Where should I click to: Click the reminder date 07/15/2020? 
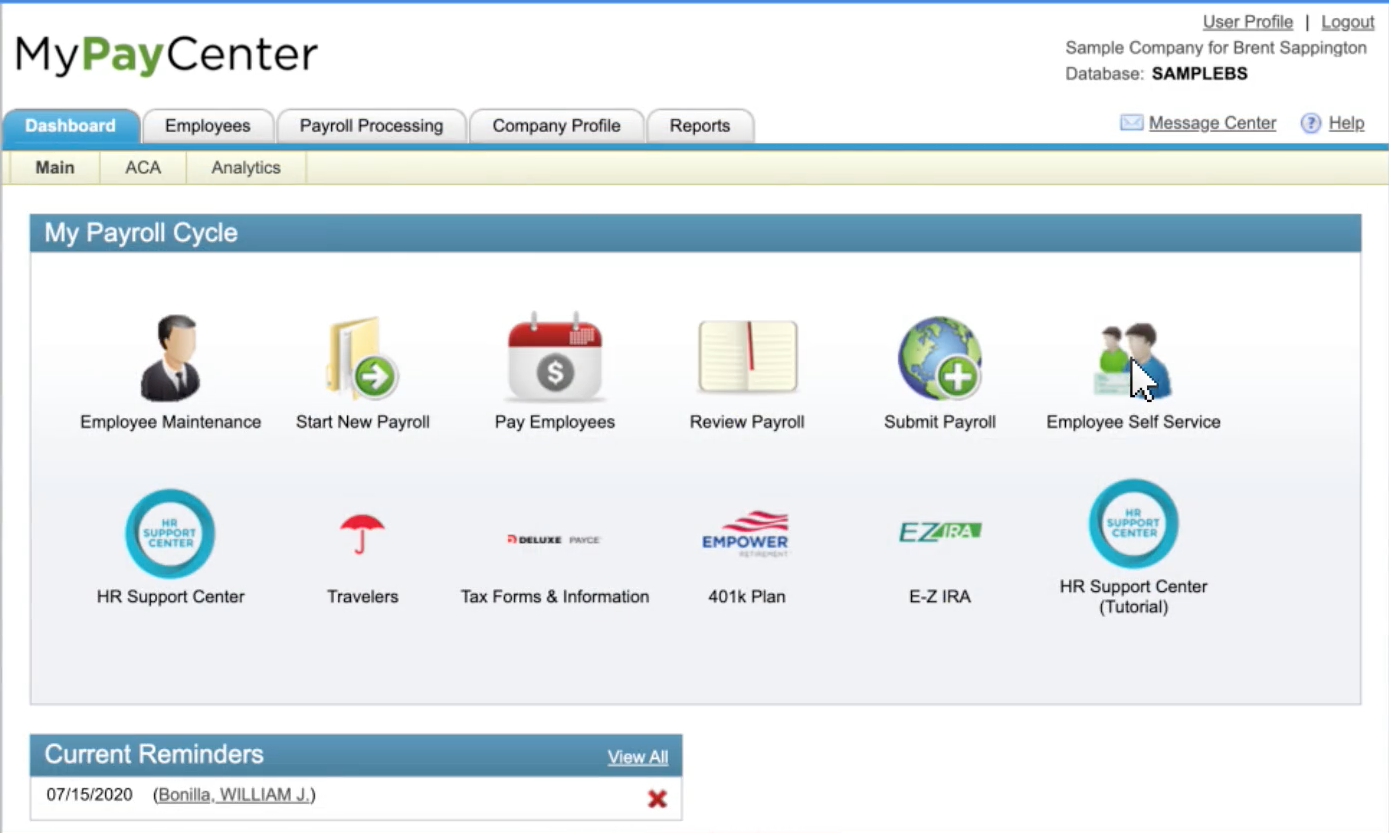click(x=89, y=795)
